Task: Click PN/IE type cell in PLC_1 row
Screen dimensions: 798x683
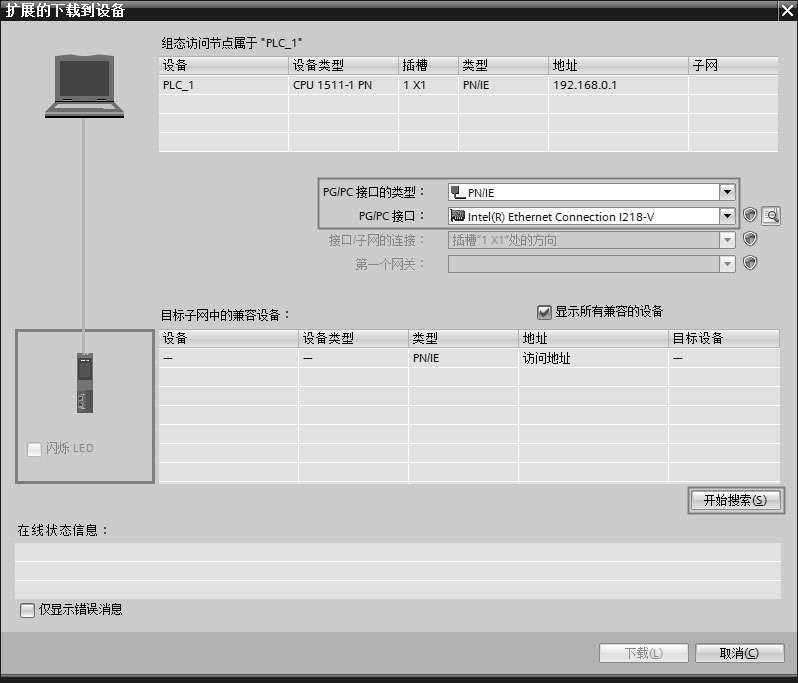Action: coord(503,85)
